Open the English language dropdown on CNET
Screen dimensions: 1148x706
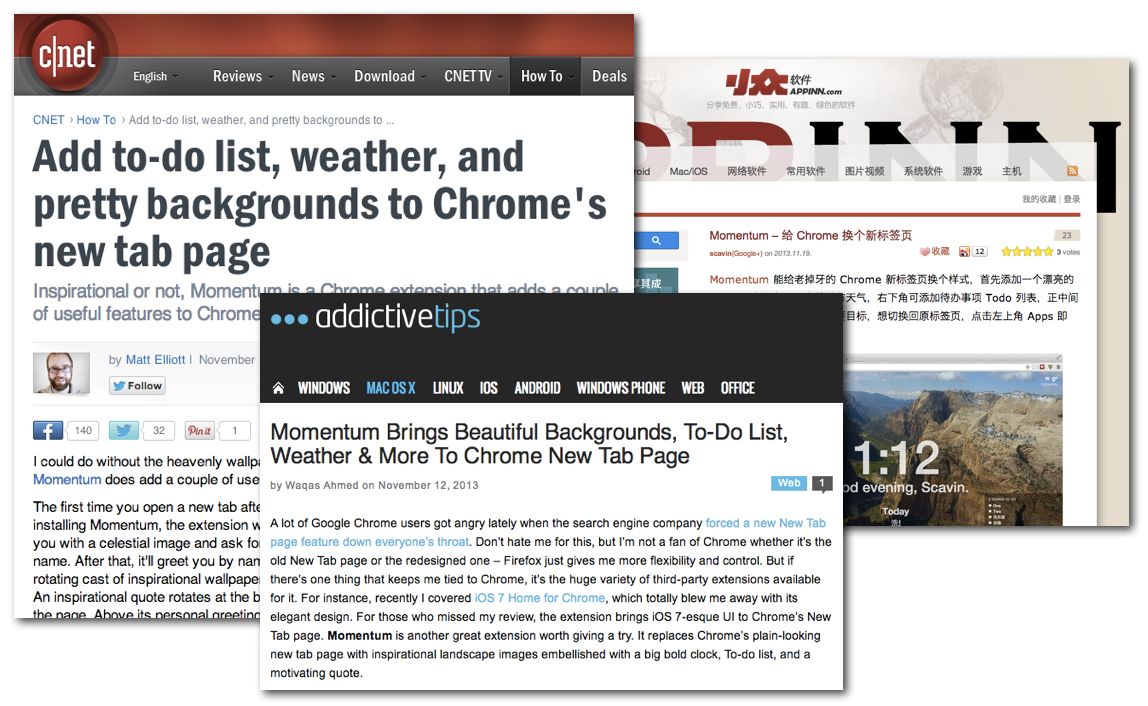click(x=155, y=76)
